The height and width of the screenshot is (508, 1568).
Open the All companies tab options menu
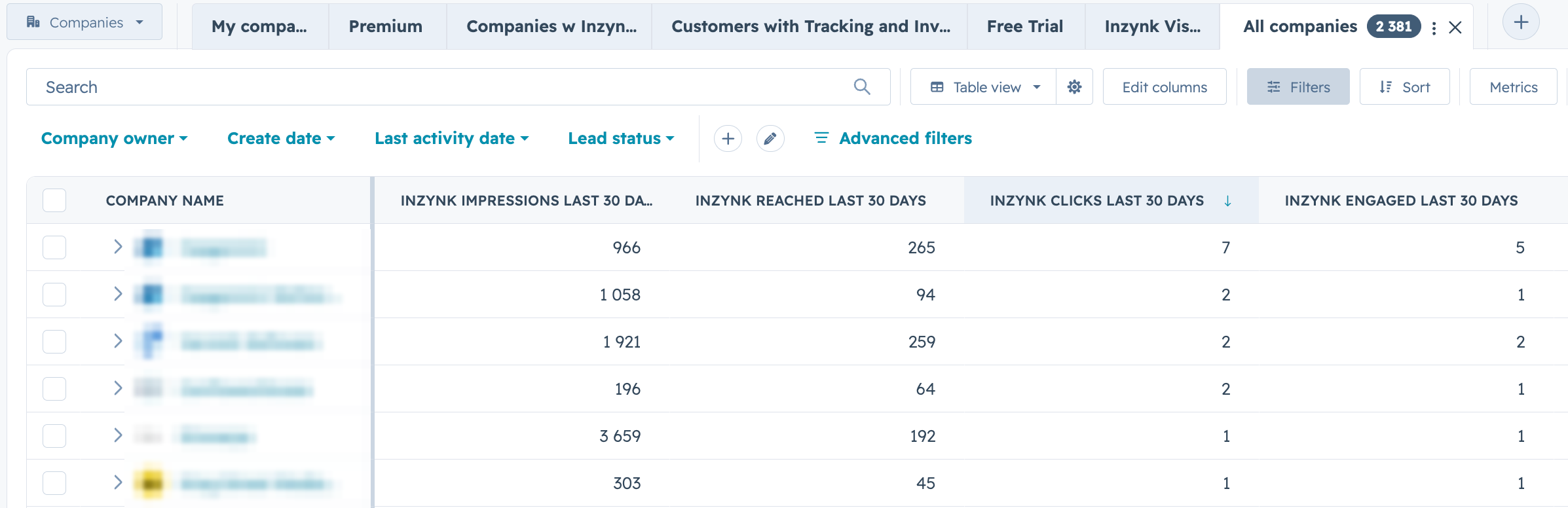tap(1434, 27)
